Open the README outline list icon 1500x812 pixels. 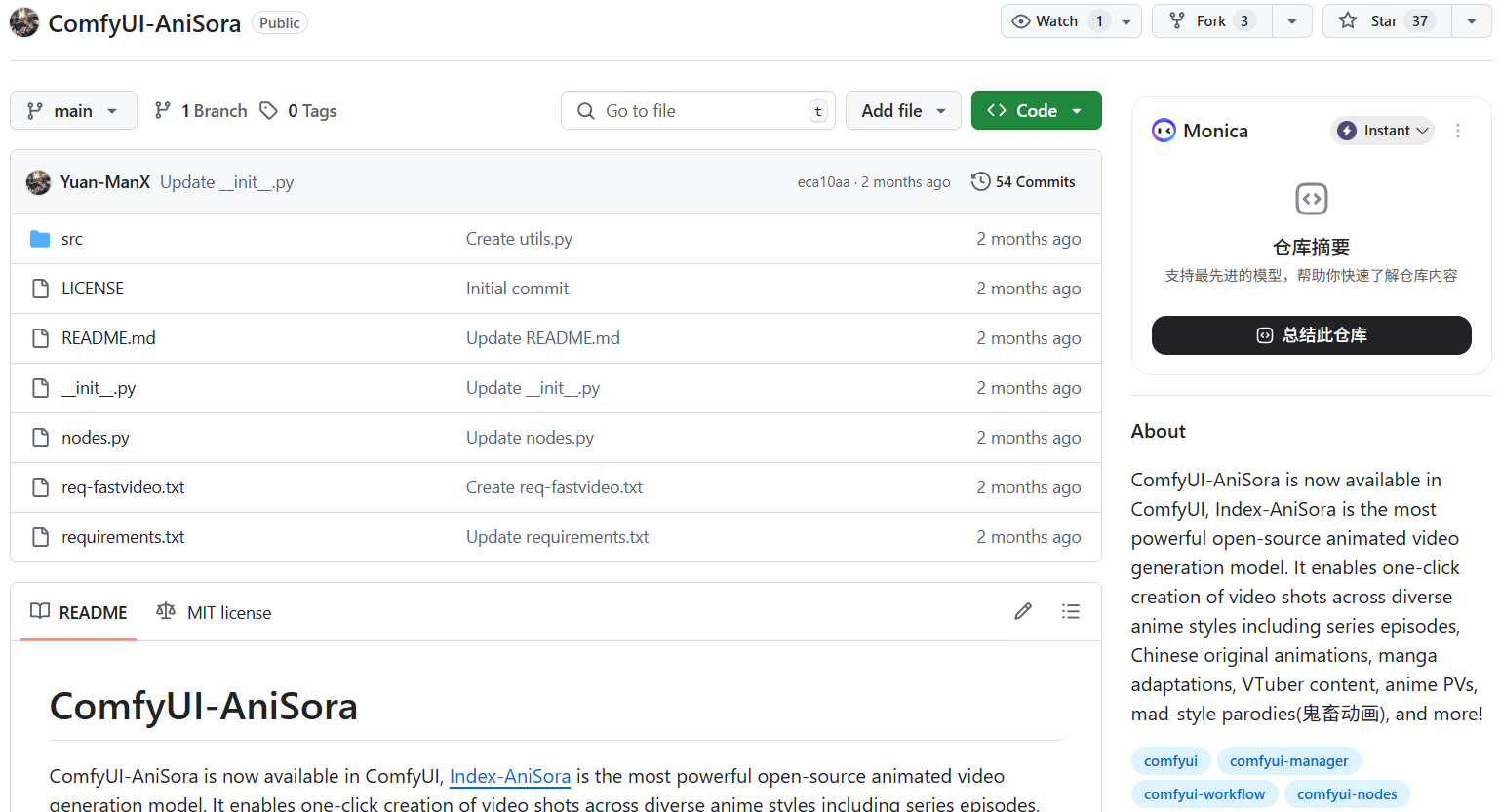click(x=1071, y=611)
